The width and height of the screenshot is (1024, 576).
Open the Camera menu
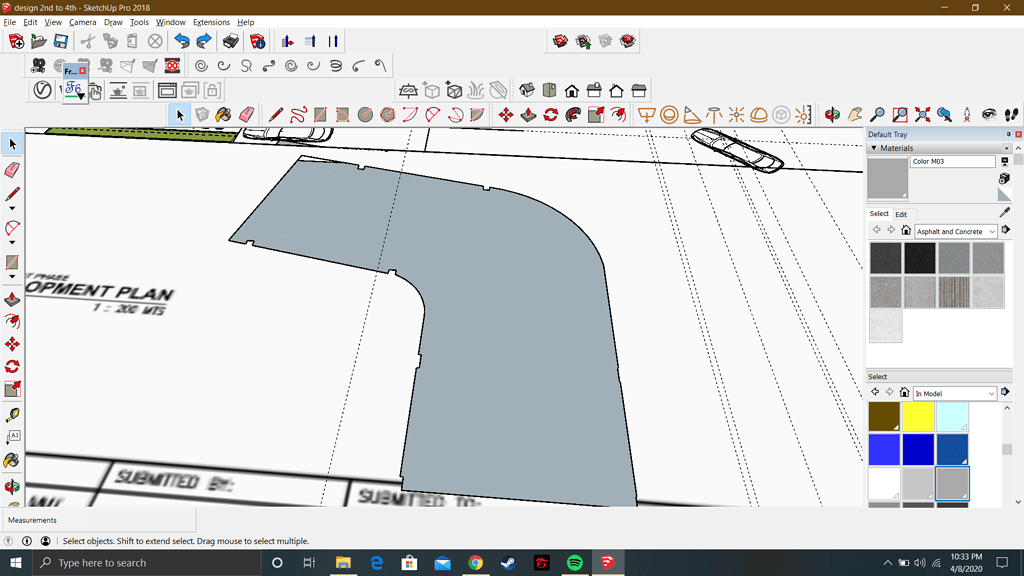coord(82,22)
